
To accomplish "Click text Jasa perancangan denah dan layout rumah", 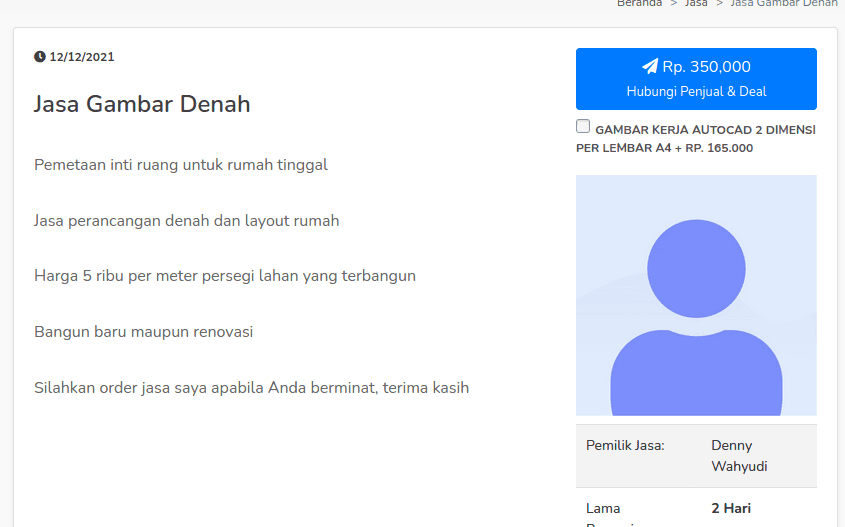I will point(186,221).
